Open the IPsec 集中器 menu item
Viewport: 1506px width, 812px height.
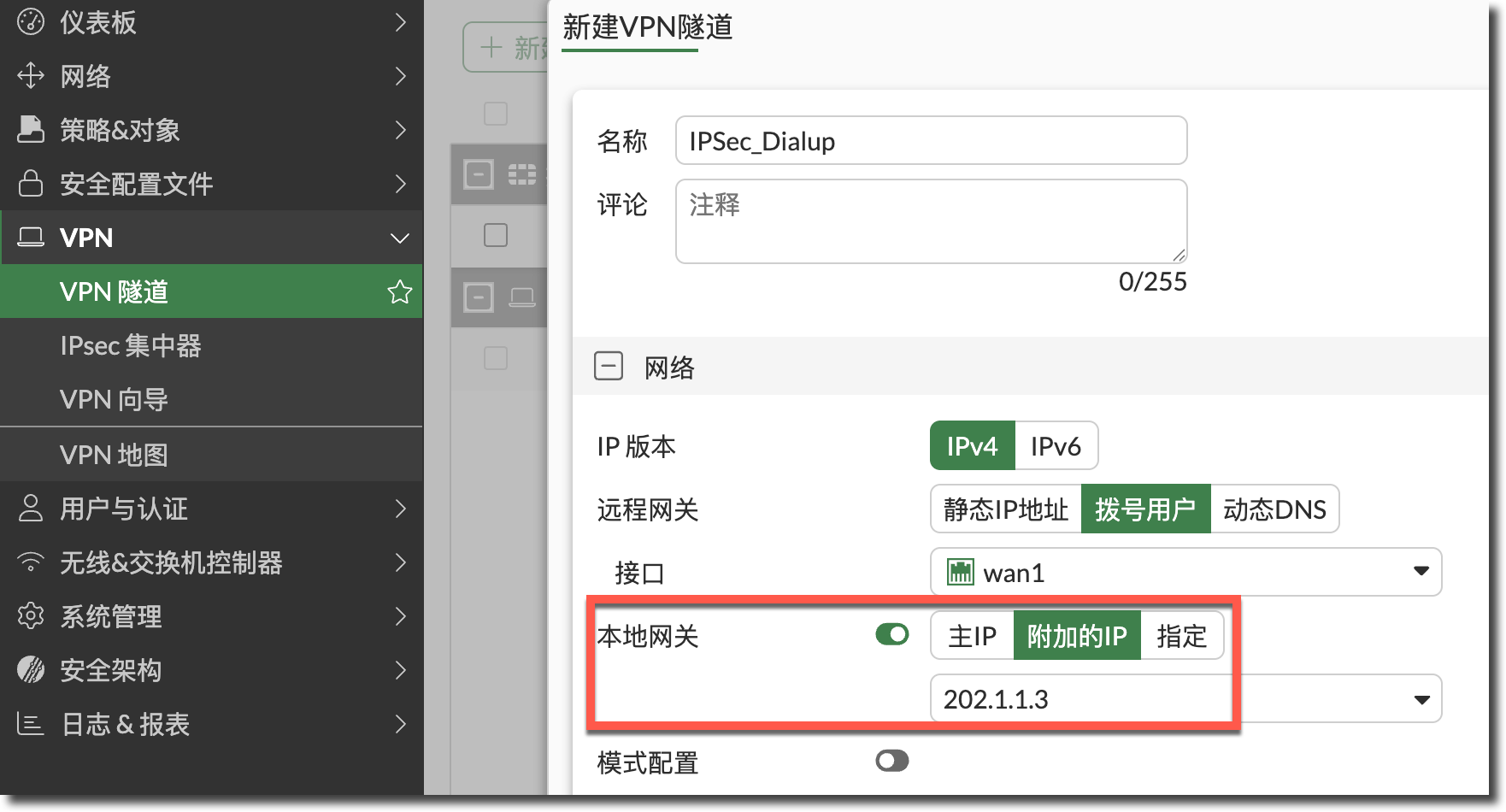[x=131, y=346]
